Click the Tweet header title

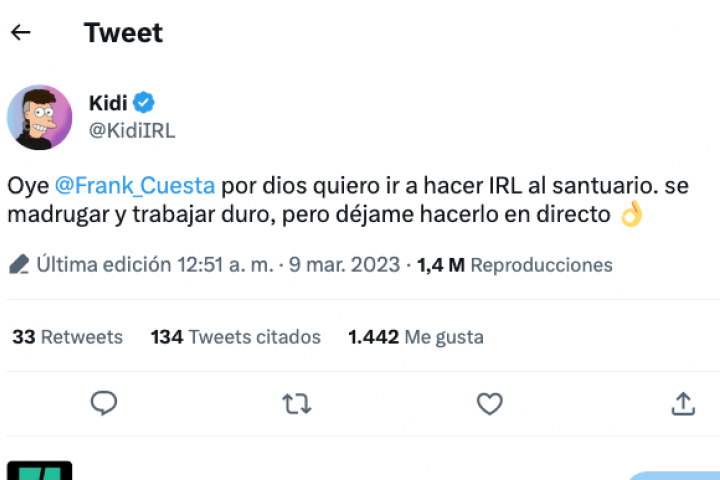pos(123,32)
